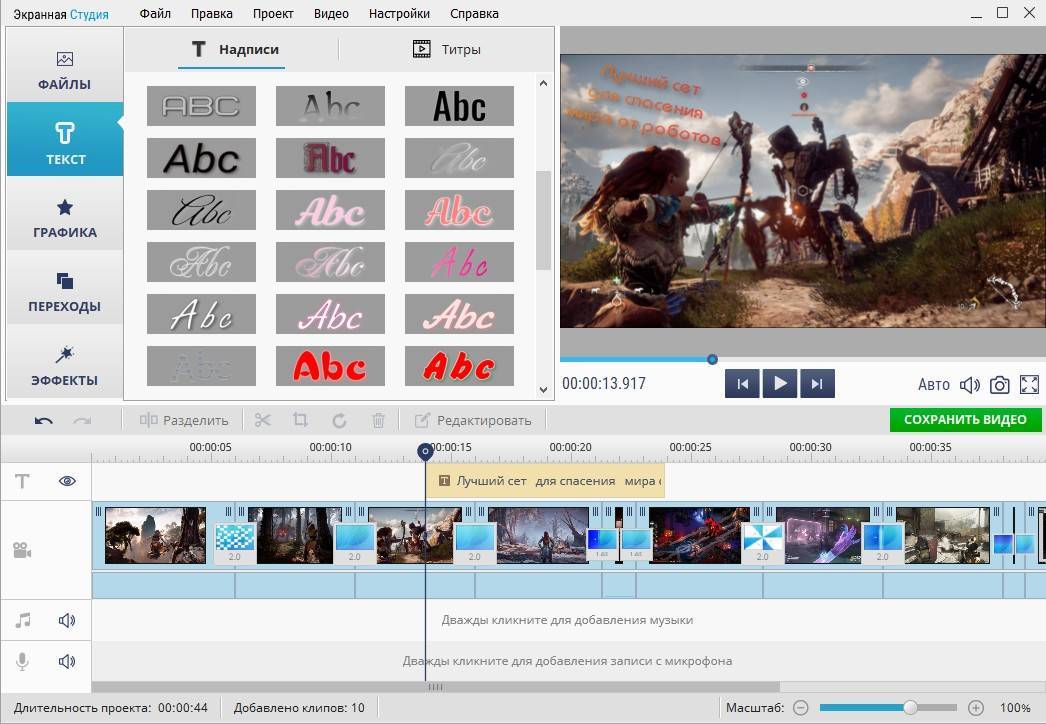
Task: Click the Разделить button
Action: pos(185,420)
